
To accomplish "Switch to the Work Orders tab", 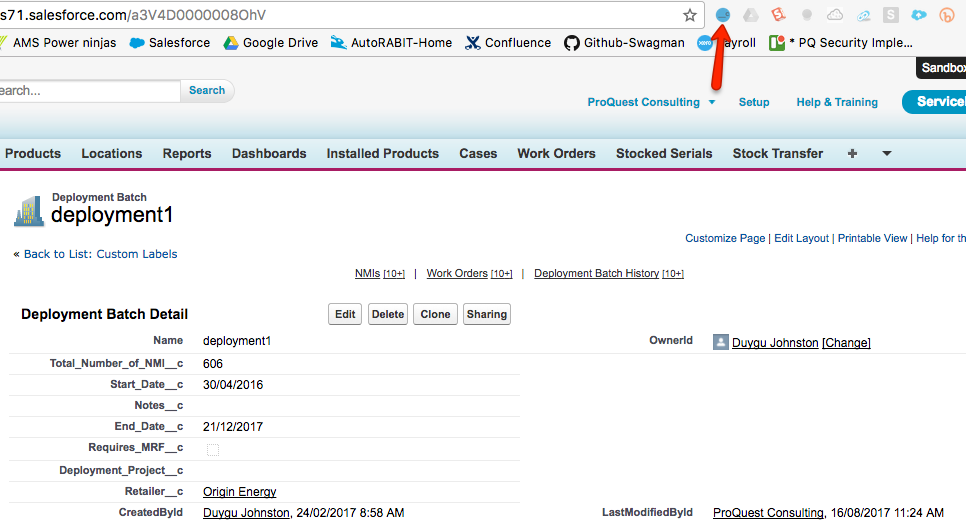I will pyautogui.click(x=556, y=153).
